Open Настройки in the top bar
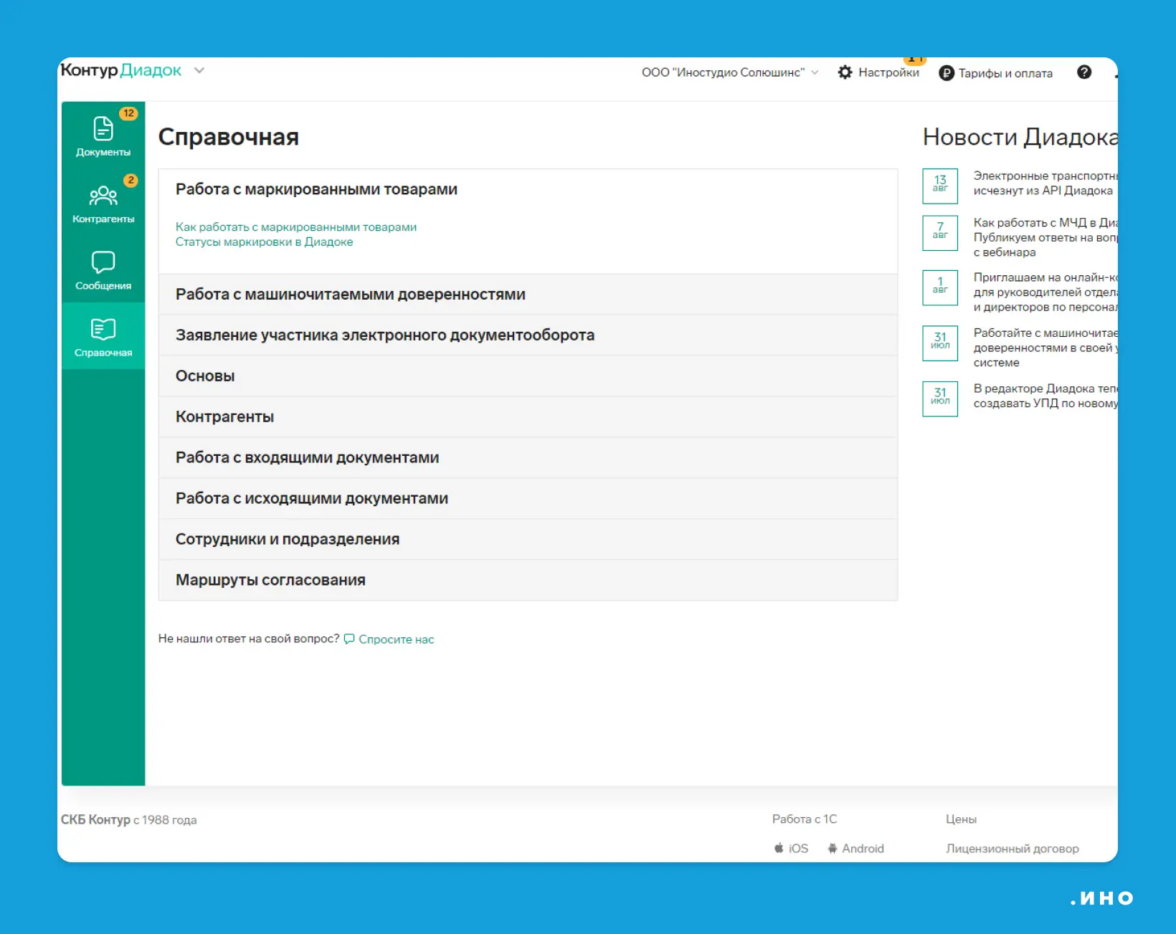1176x934 pixels. point(888,73)
